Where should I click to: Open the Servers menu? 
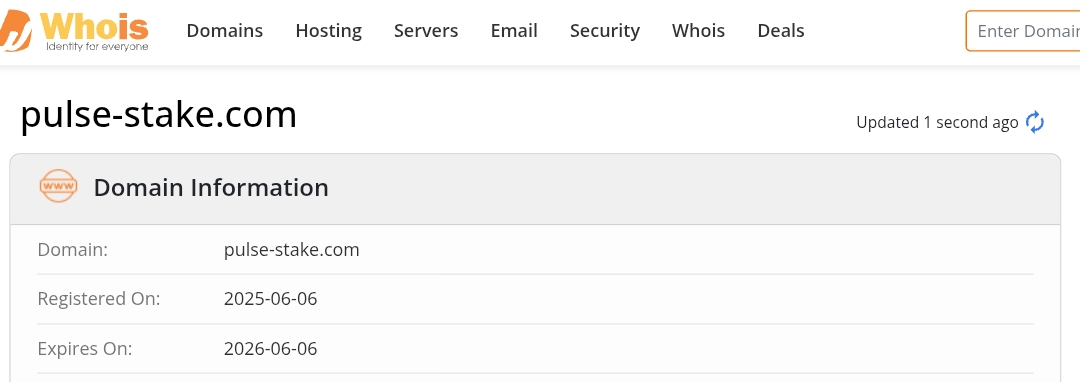click(x=426, y=31)
